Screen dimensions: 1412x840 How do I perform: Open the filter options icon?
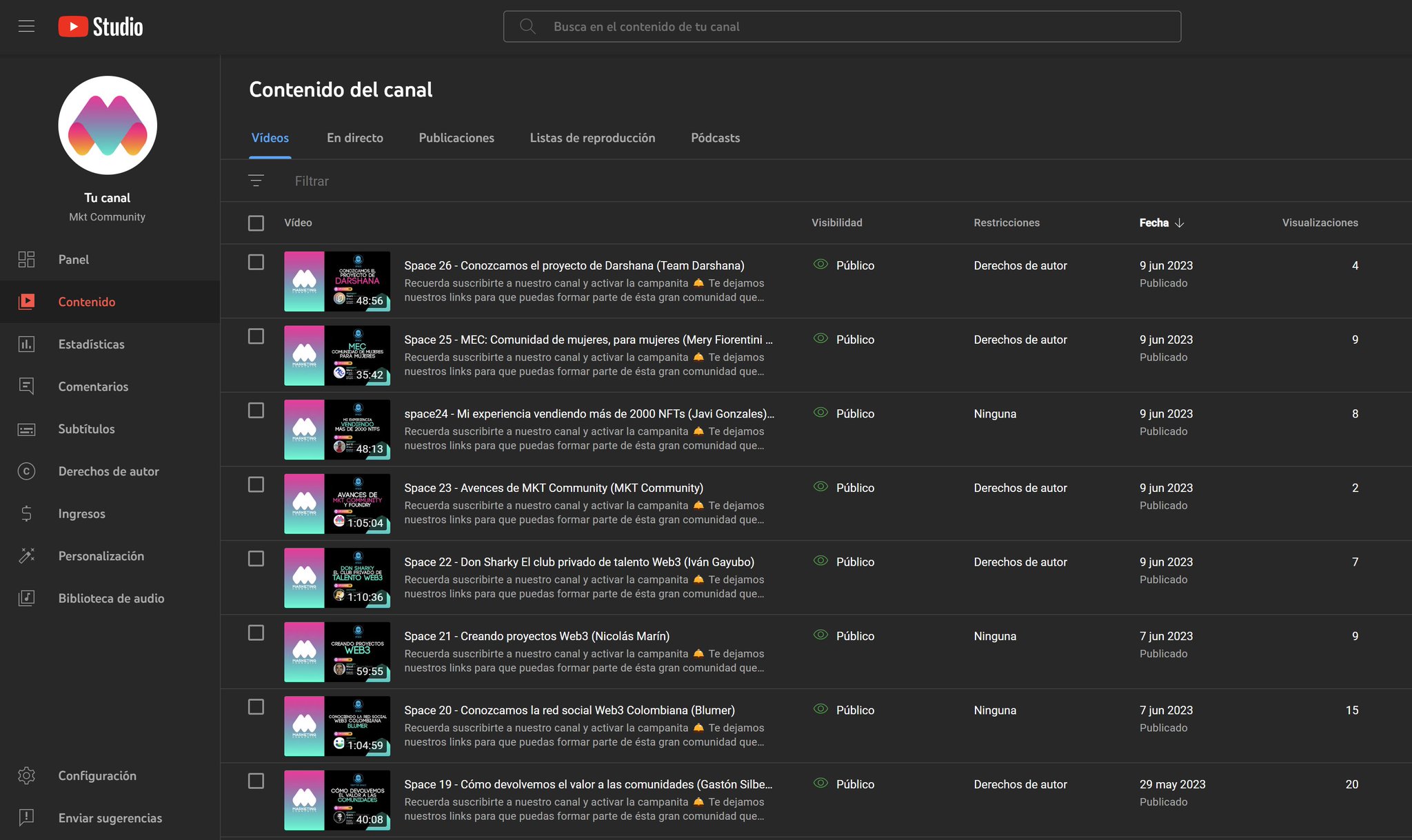click(256, 181)
